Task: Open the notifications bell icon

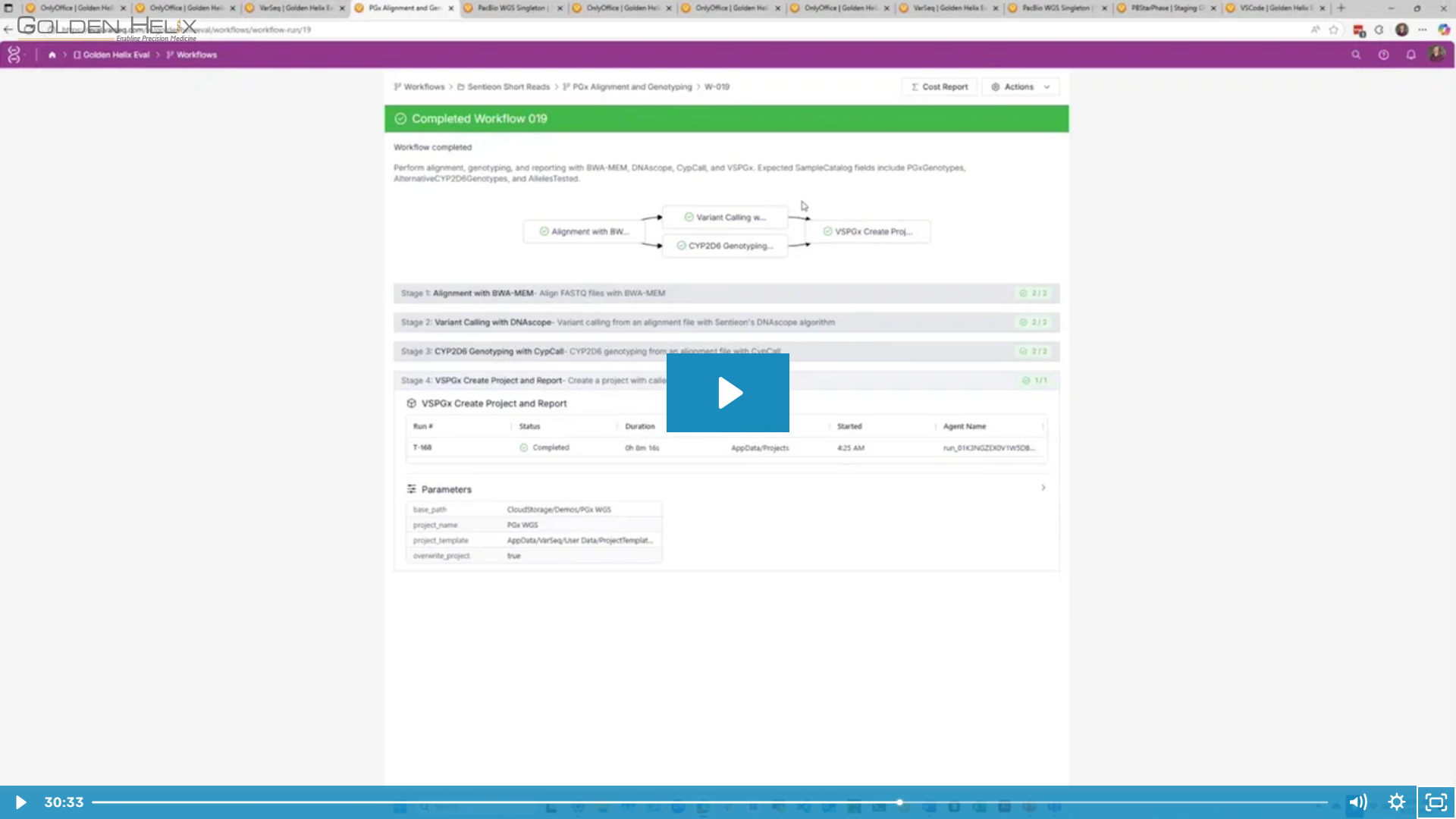Action: tap(1410, 55)
